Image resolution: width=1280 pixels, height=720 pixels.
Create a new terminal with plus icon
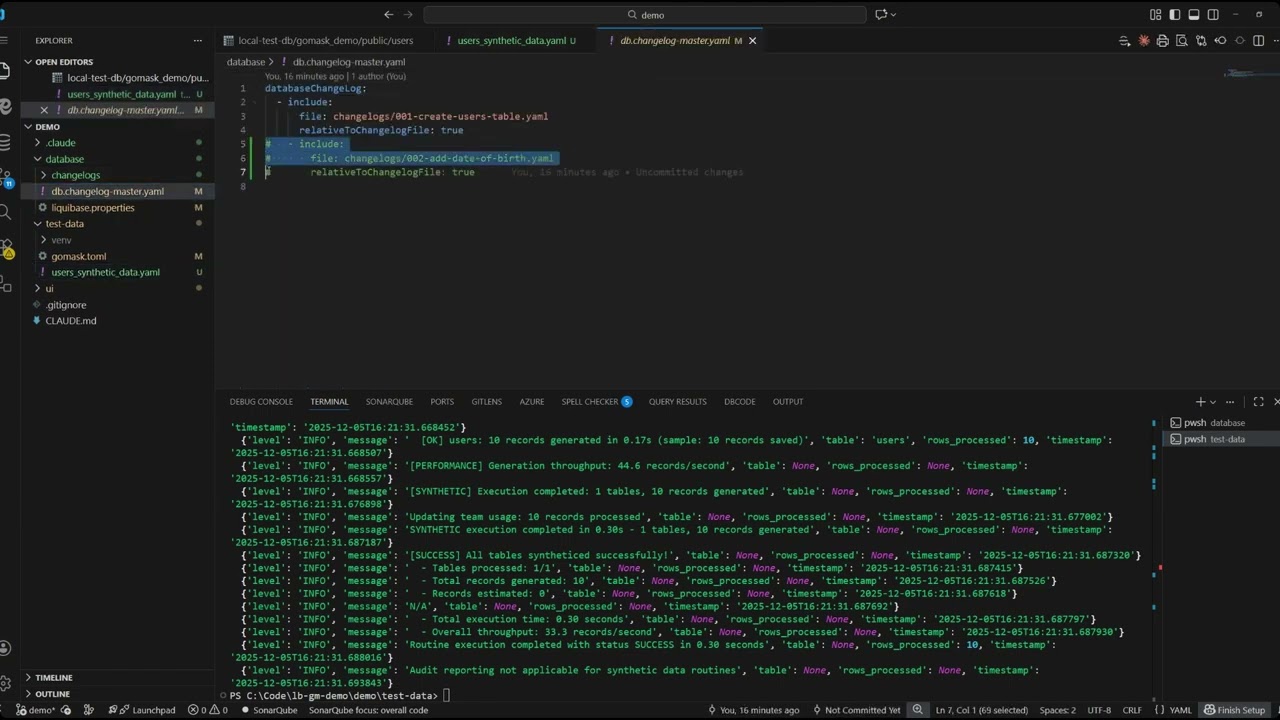coord(1200,402)
